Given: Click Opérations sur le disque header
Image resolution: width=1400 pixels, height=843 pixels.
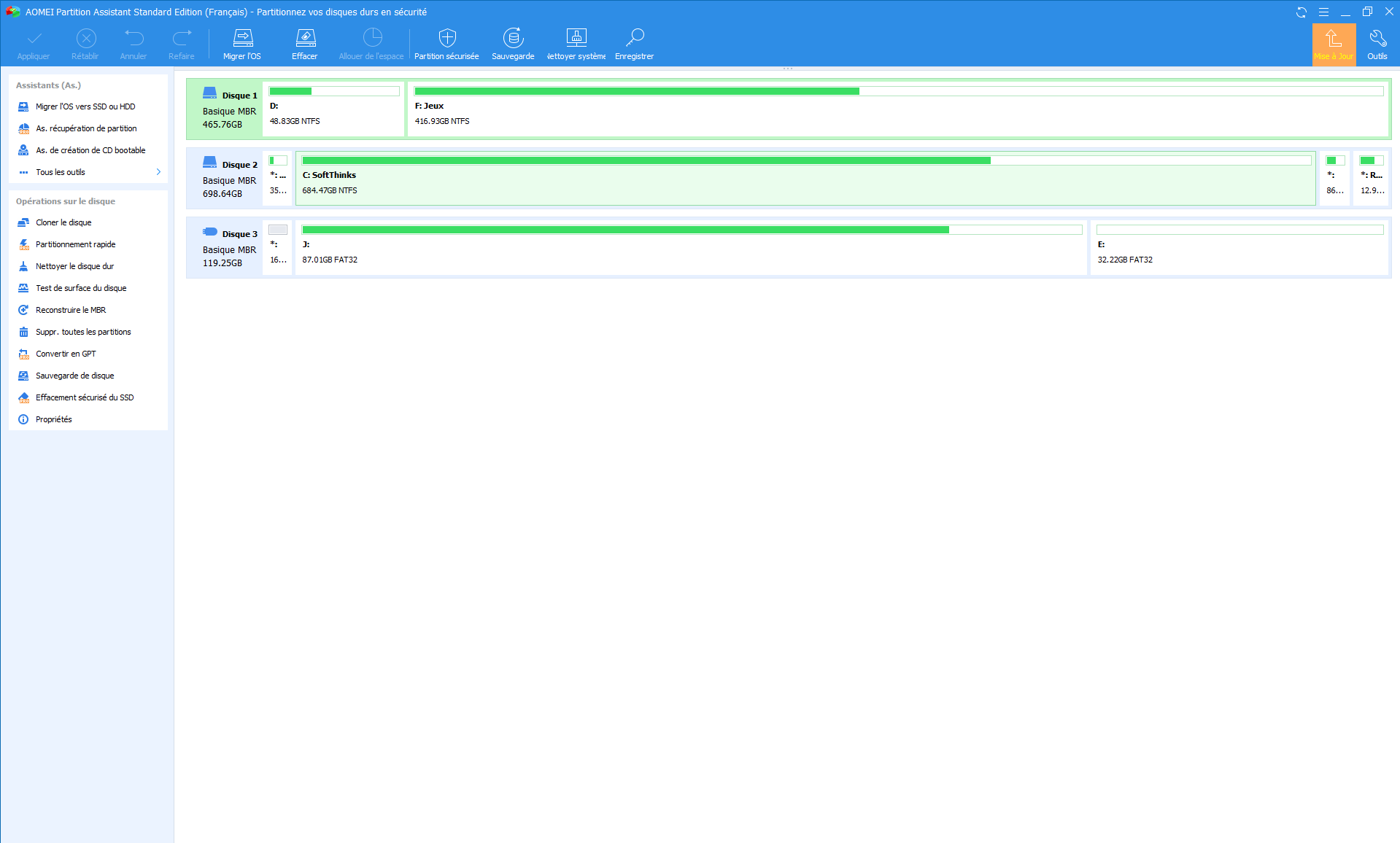Looking at the screenshot, I should pyautogui.click(x=66, y=201).
